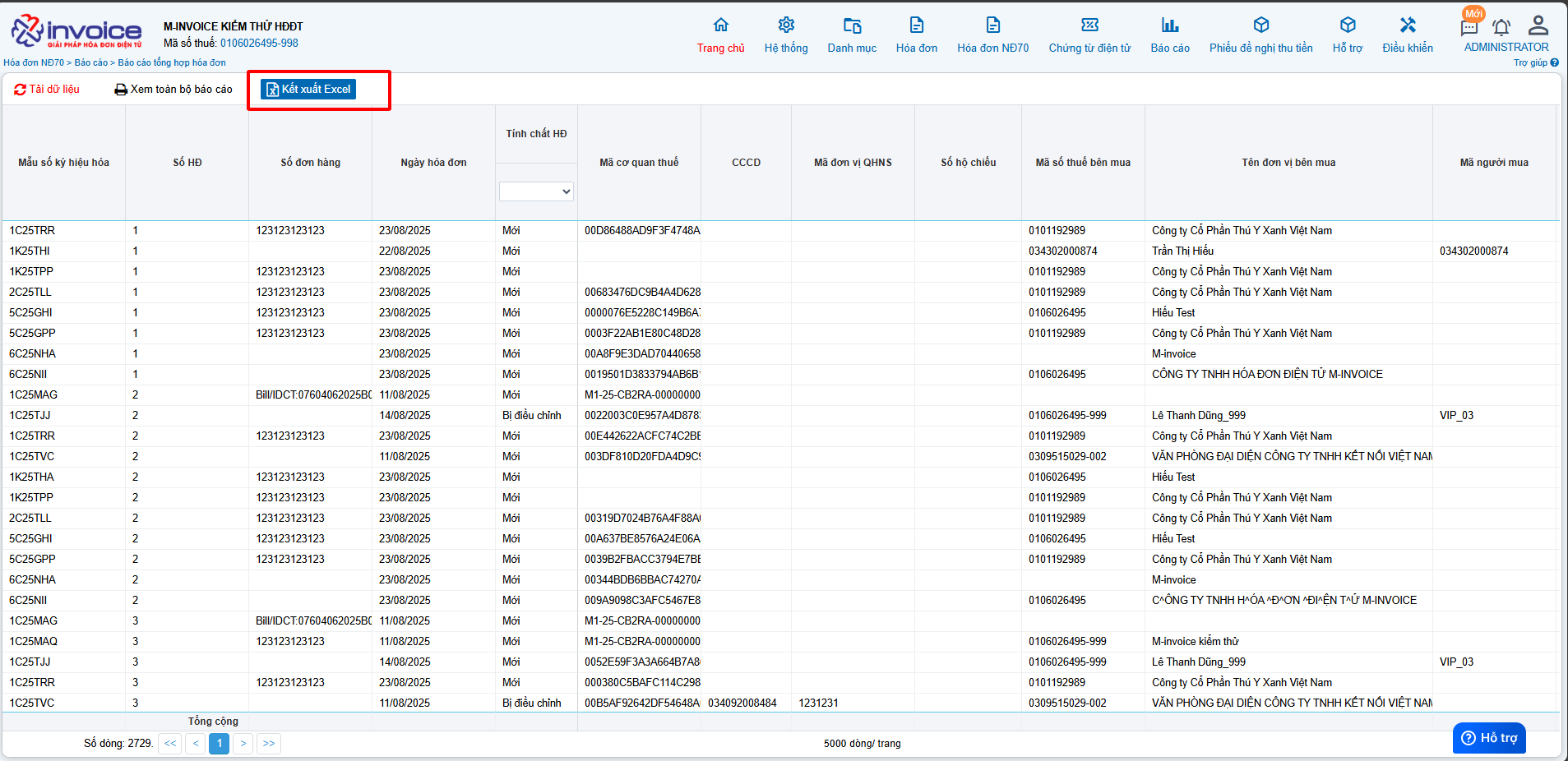Click the Trang chủ home icon
The width and height of the screenshot is (1568, 761).
point(720,25)
